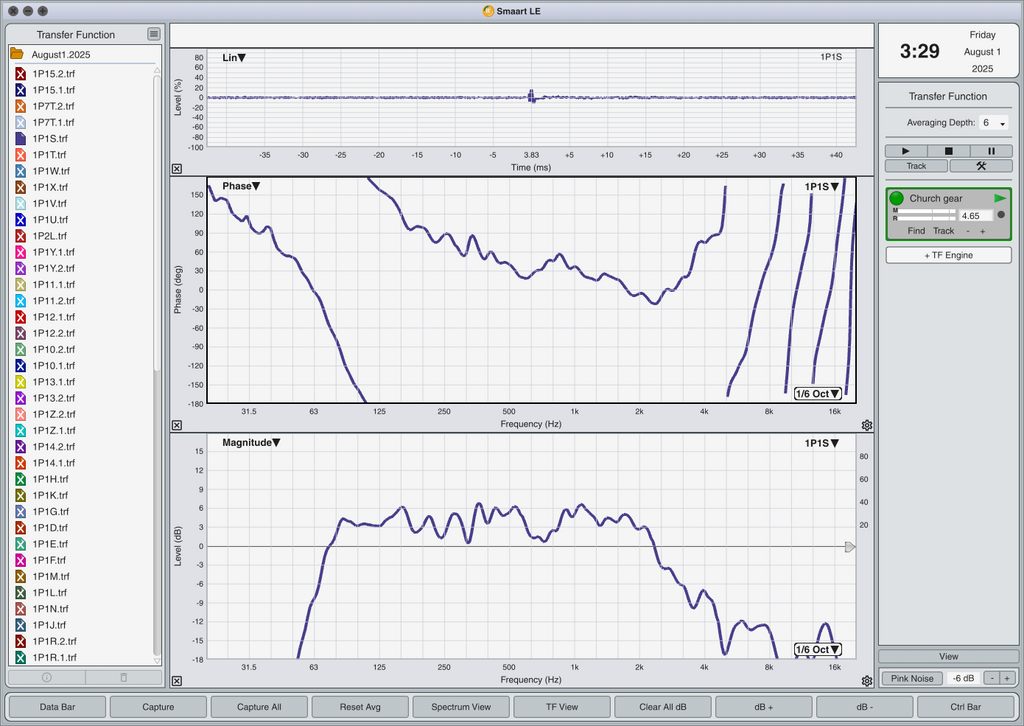Open the wrench and hammer settings icon
This screenshot has width=1024, height=726.
pyautogui.click(x=981, y=166)
